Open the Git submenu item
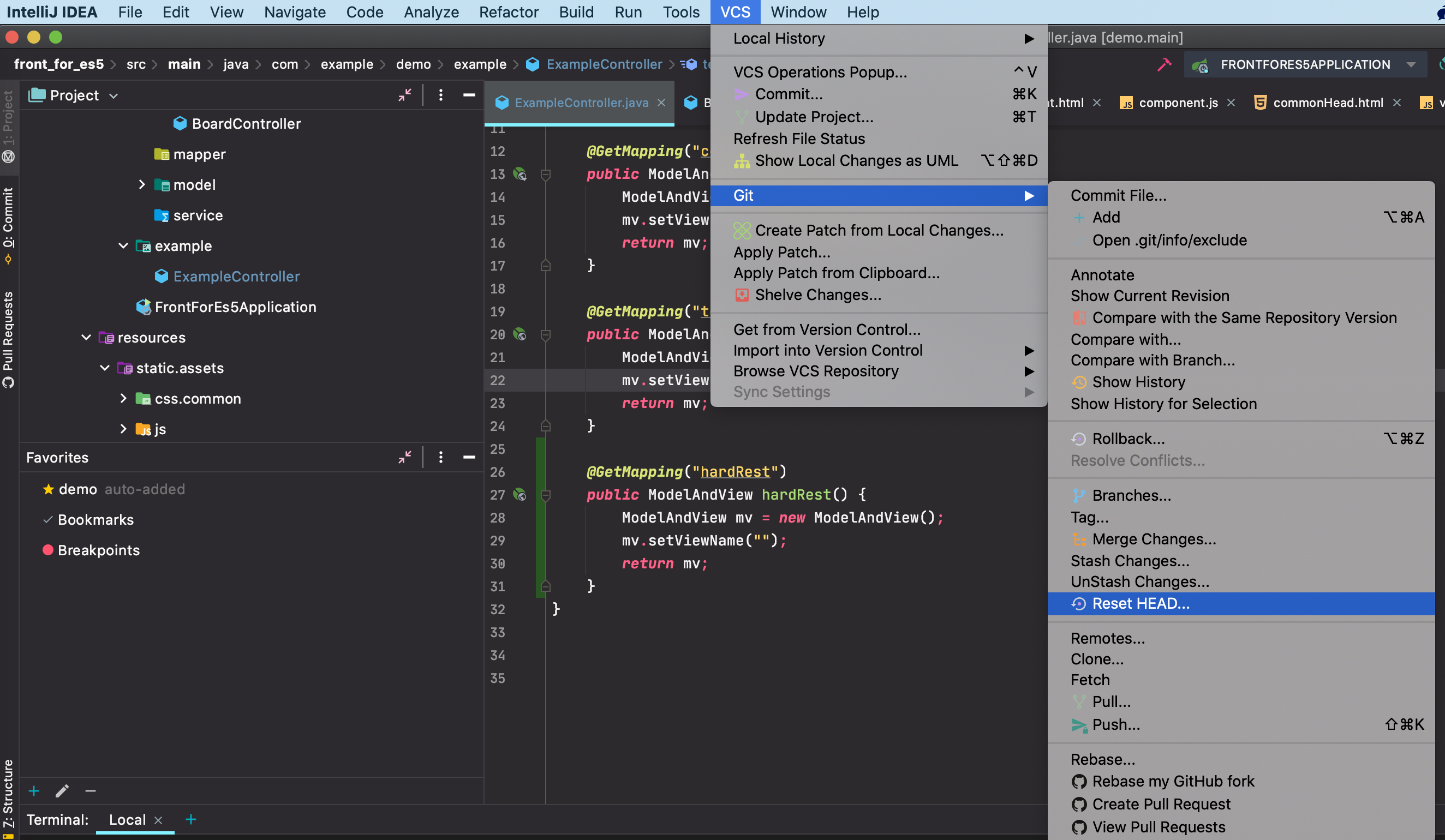Image resolution: width=1445 pixels, height=840 pixels. 879,195
